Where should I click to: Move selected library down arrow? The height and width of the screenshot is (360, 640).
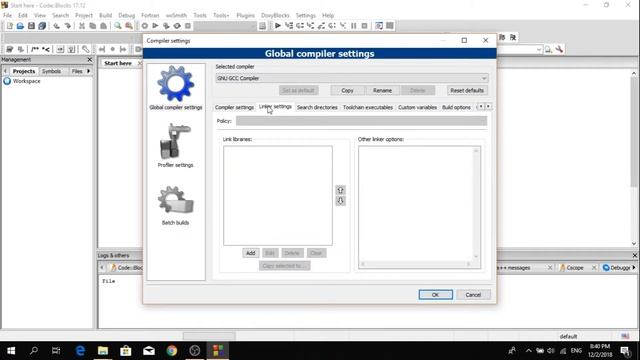(340, 201)
